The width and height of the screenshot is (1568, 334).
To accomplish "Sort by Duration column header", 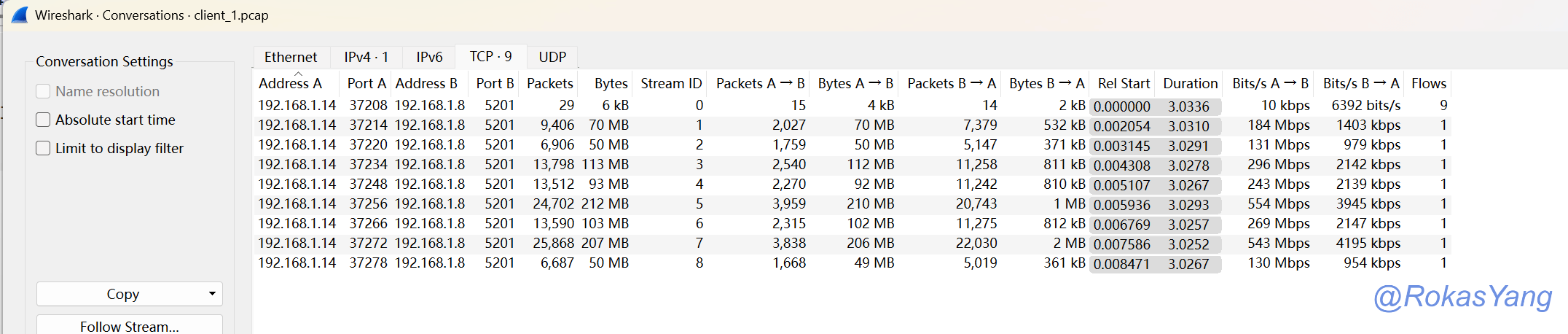I will coord(1190,83).
